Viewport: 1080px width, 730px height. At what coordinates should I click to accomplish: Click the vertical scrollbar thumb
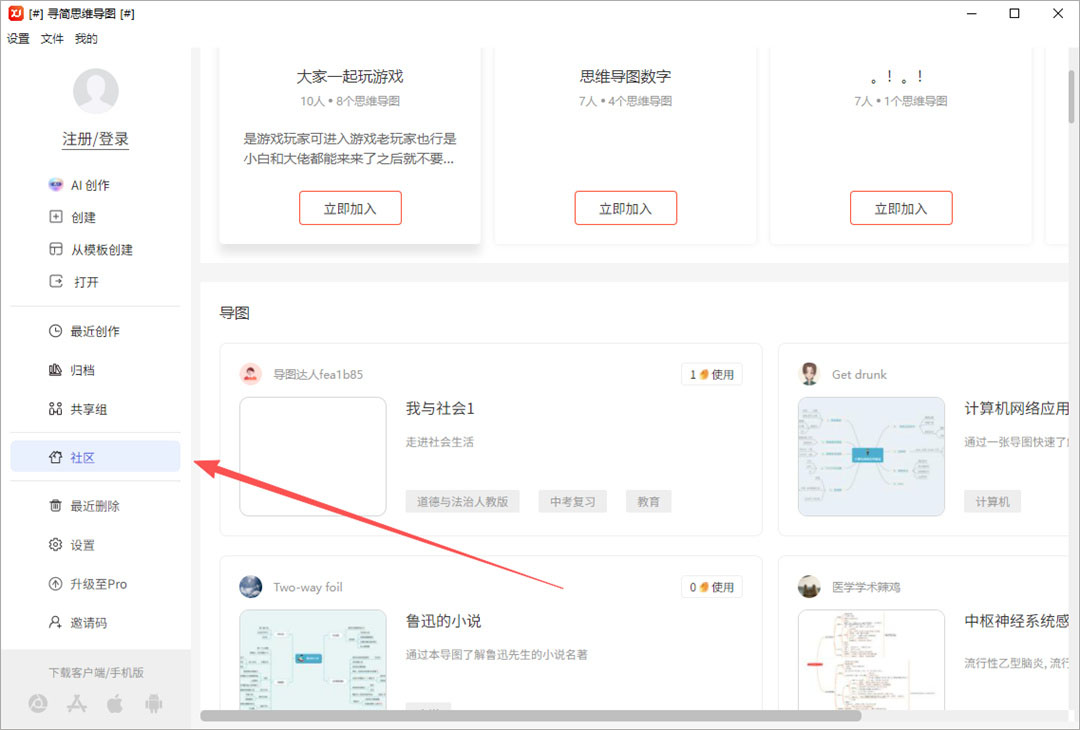click(x=1072, y=96)
